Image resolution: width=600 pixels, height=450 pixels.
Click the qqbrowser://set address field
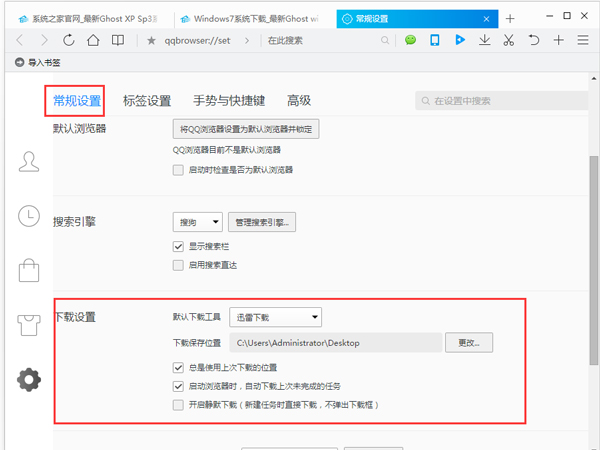pyautogui.click(x=197, y=41)
